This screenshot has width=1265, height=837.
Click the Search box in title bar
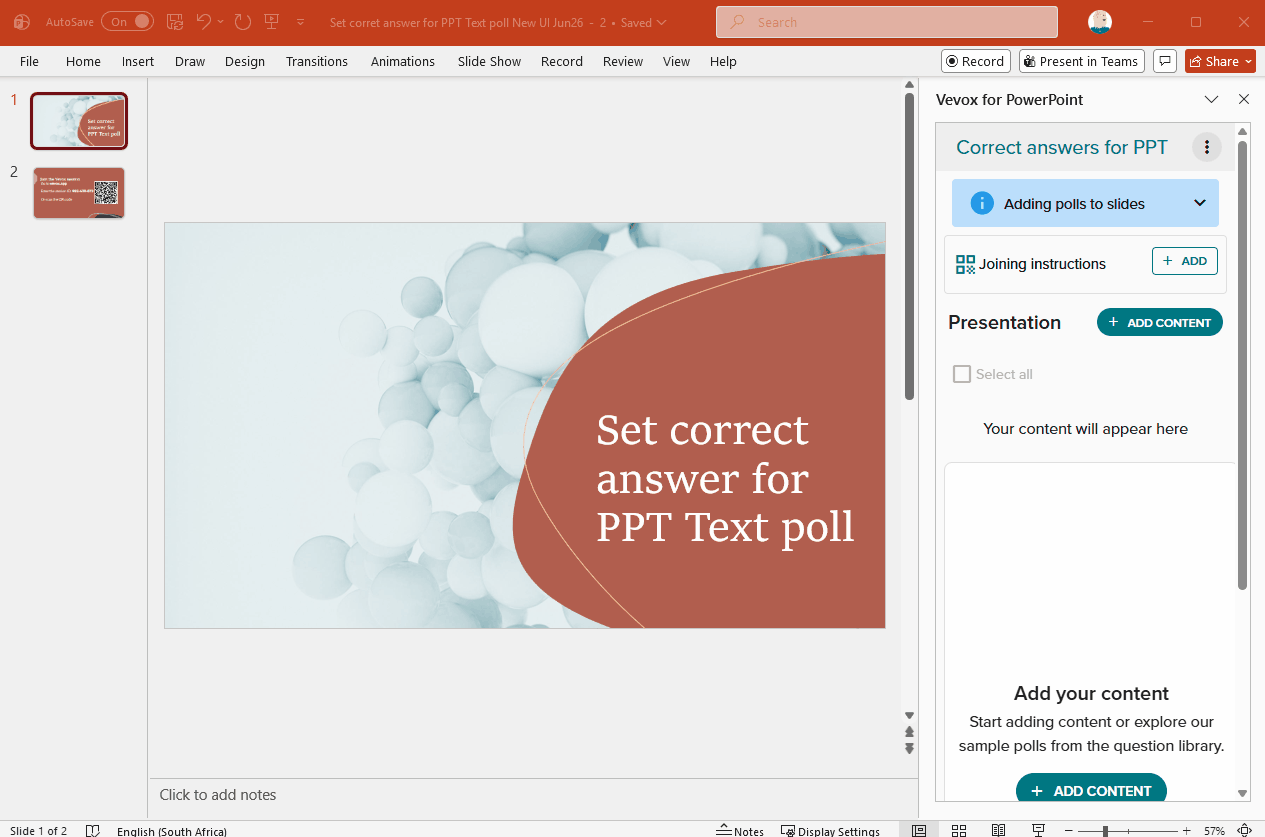[x=886, y=22]
